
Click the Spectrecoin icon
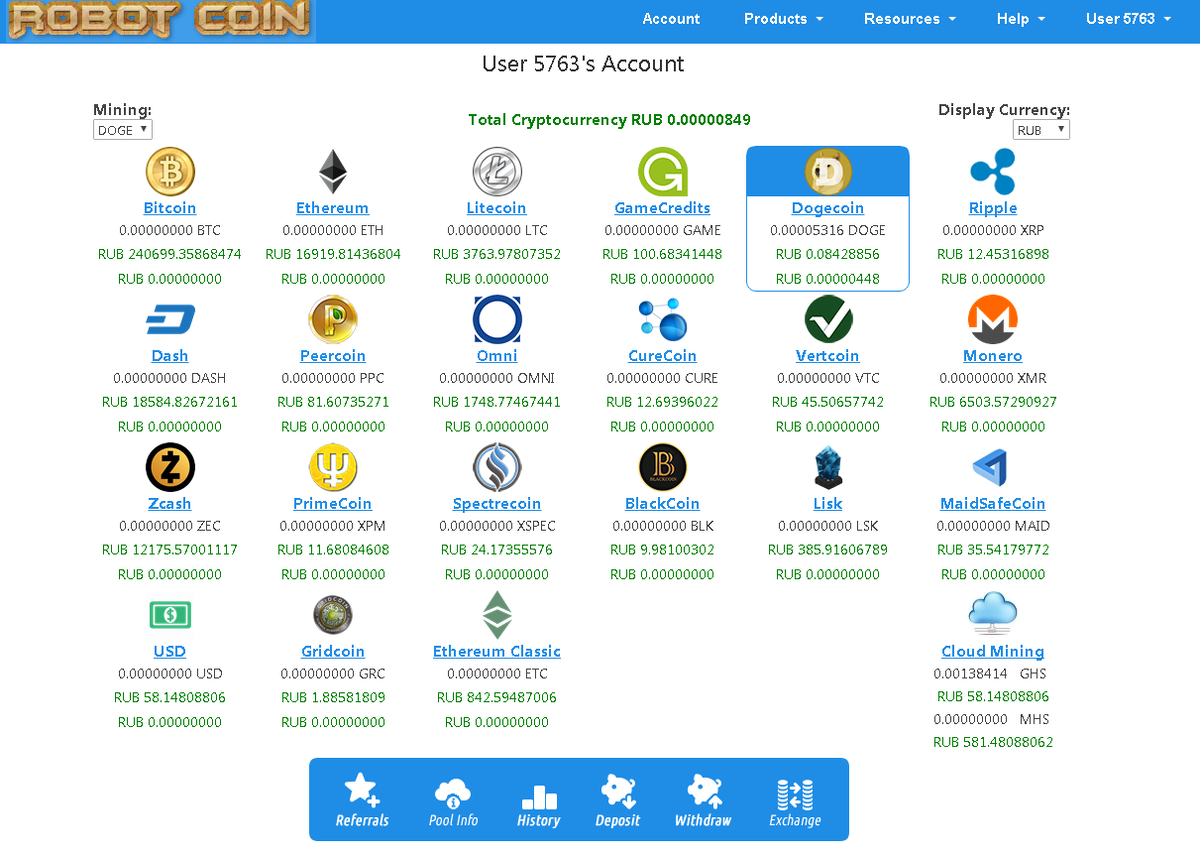coord(497,468)
